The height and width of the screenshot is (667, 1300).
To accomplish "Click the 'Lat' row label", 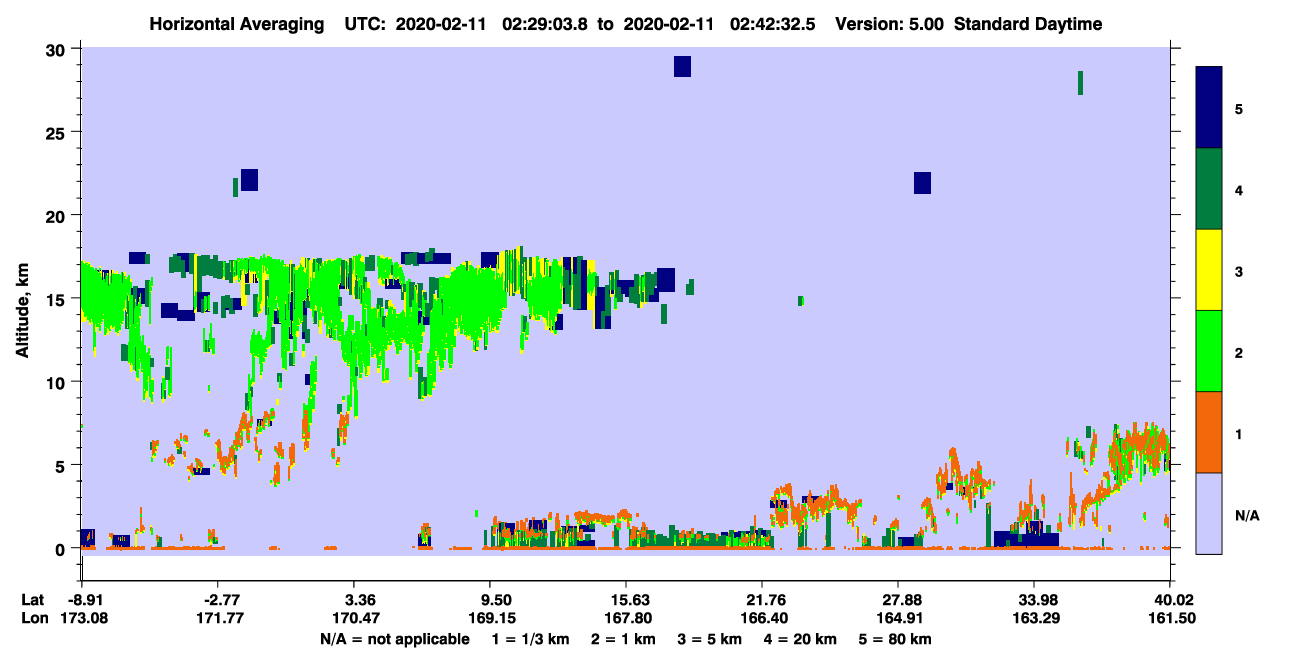I will tap(33, 599).
